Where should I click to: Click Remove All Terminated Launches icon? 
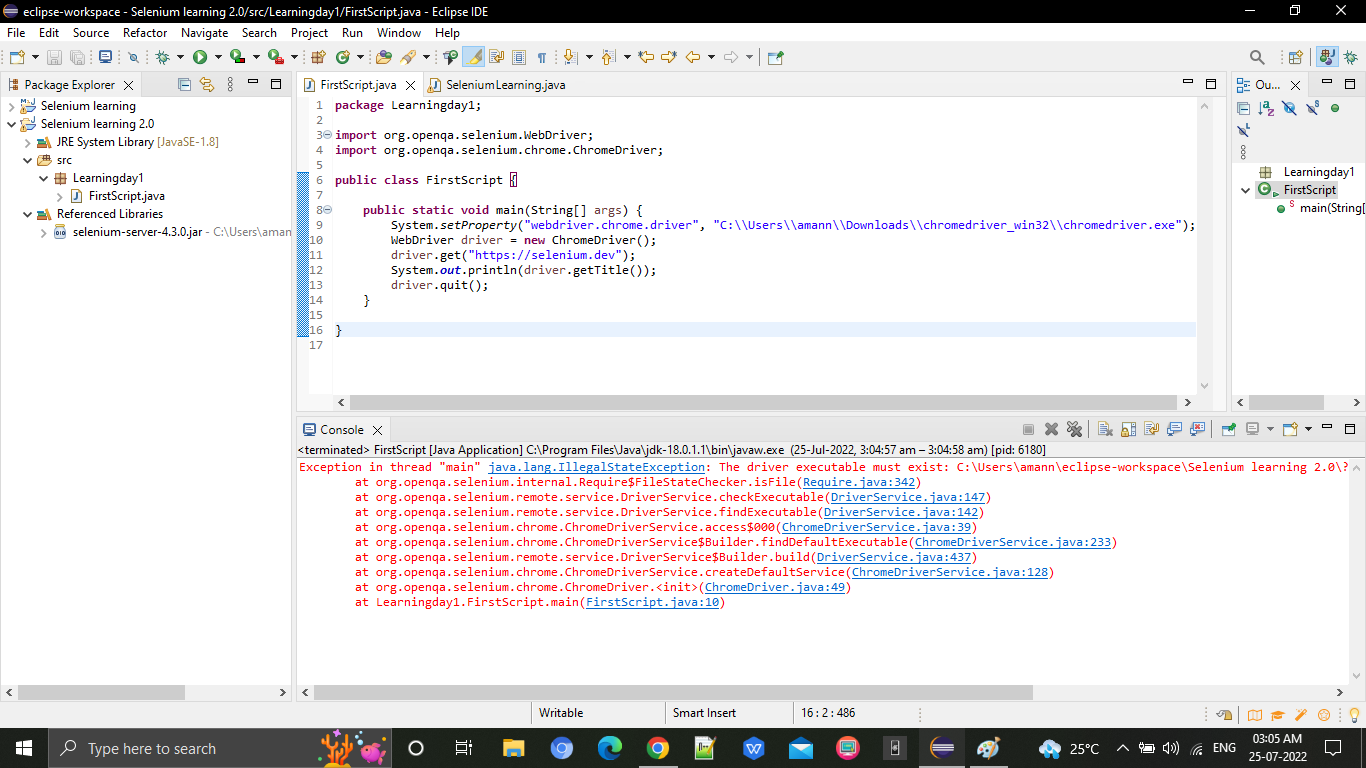pos(1074,429)
